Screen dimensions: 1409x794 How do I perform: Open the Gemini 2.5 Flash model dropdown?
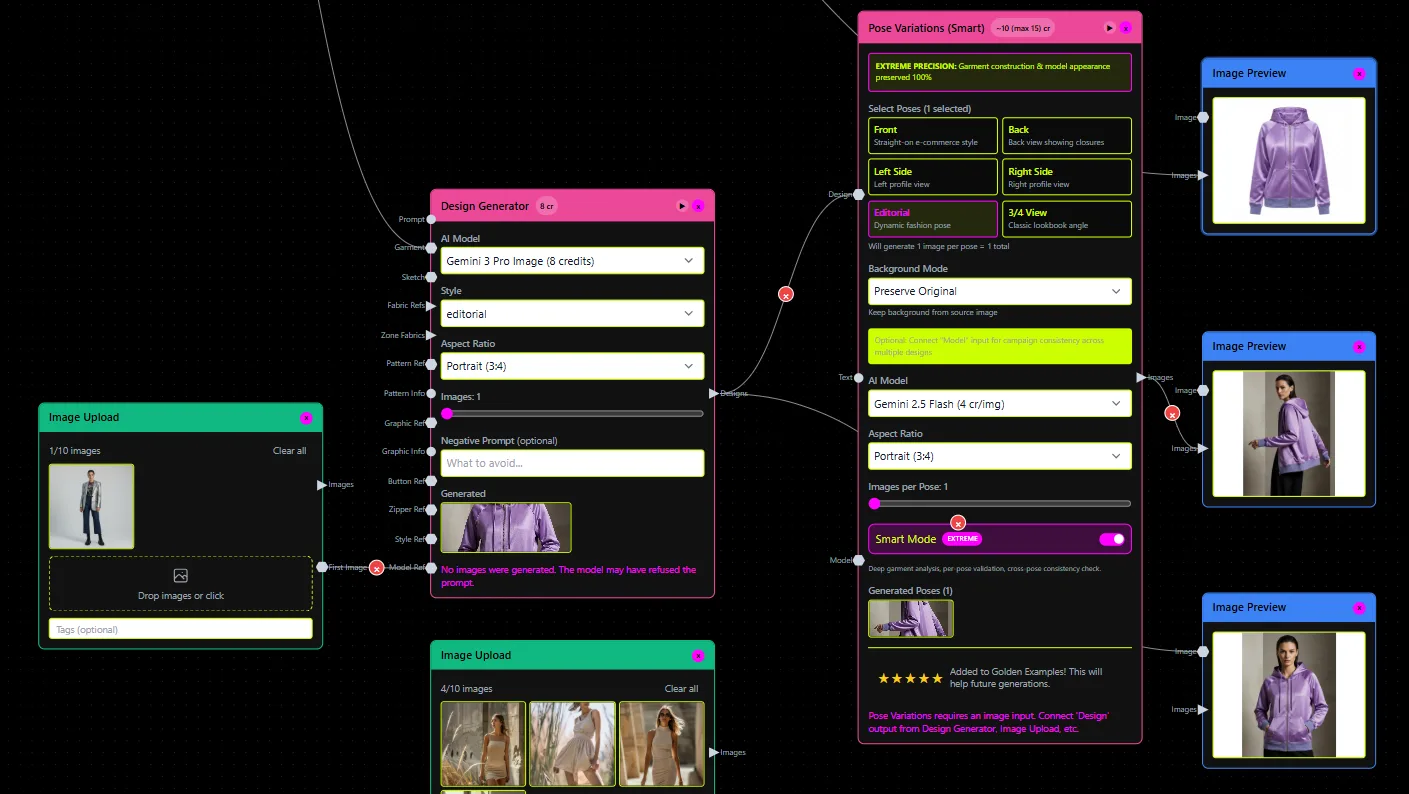click(x=1000, y=403)
